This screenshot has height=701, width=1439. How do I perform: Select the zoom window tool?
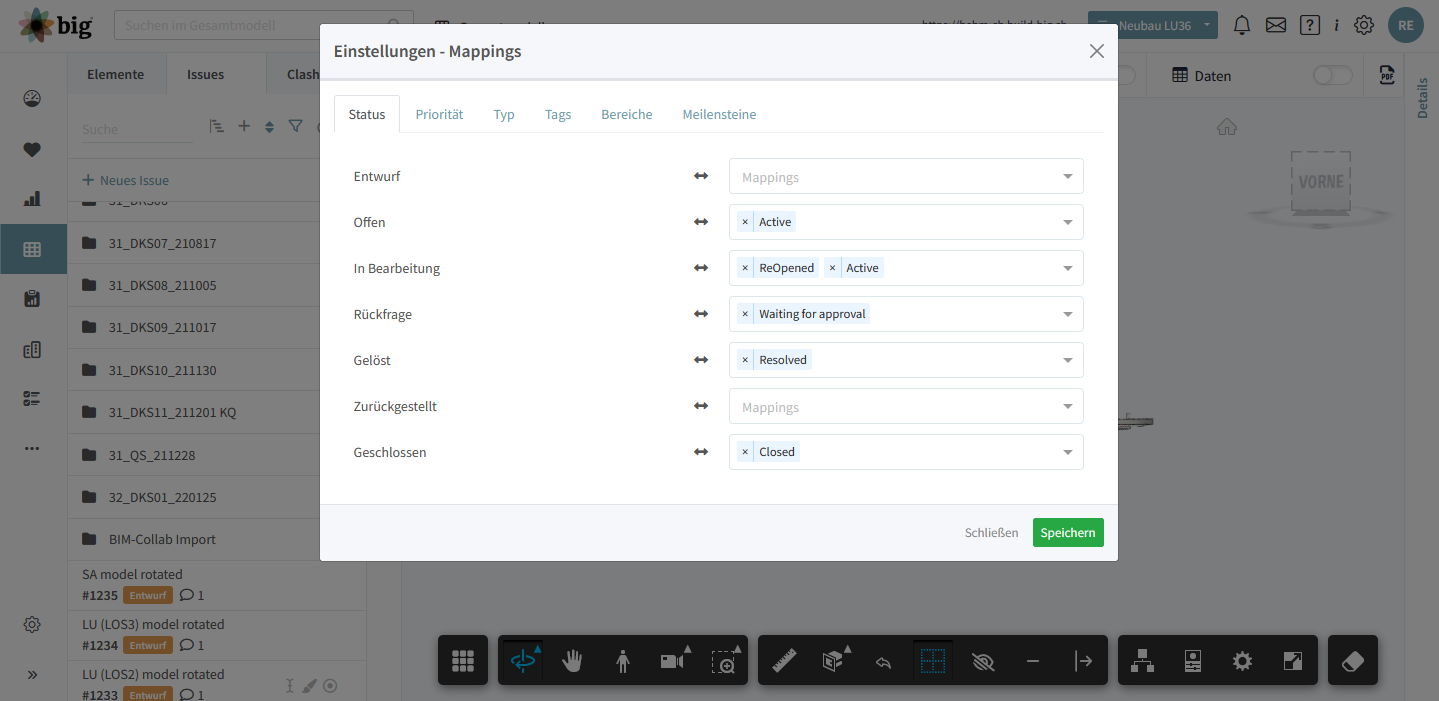(724, 660)
